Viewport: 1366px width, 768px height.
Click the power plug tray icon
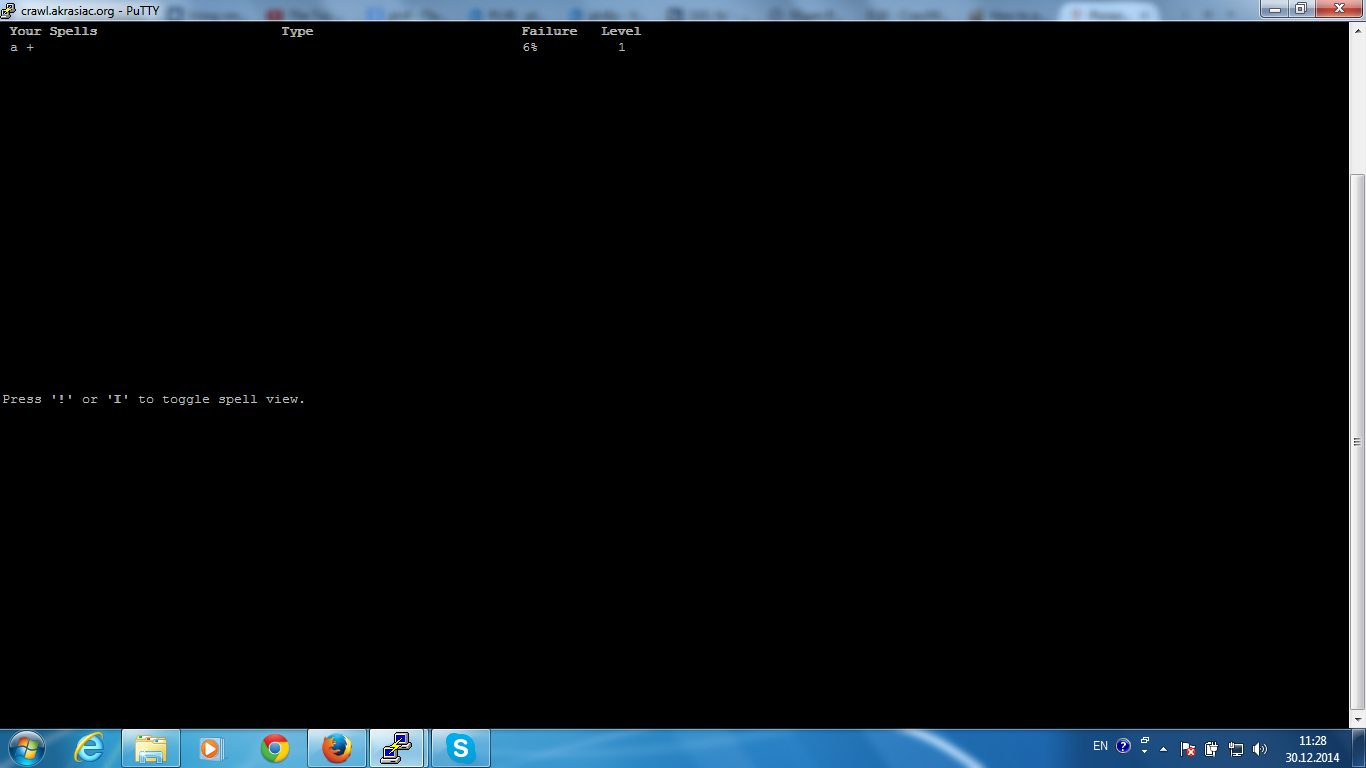(1211, 748)
